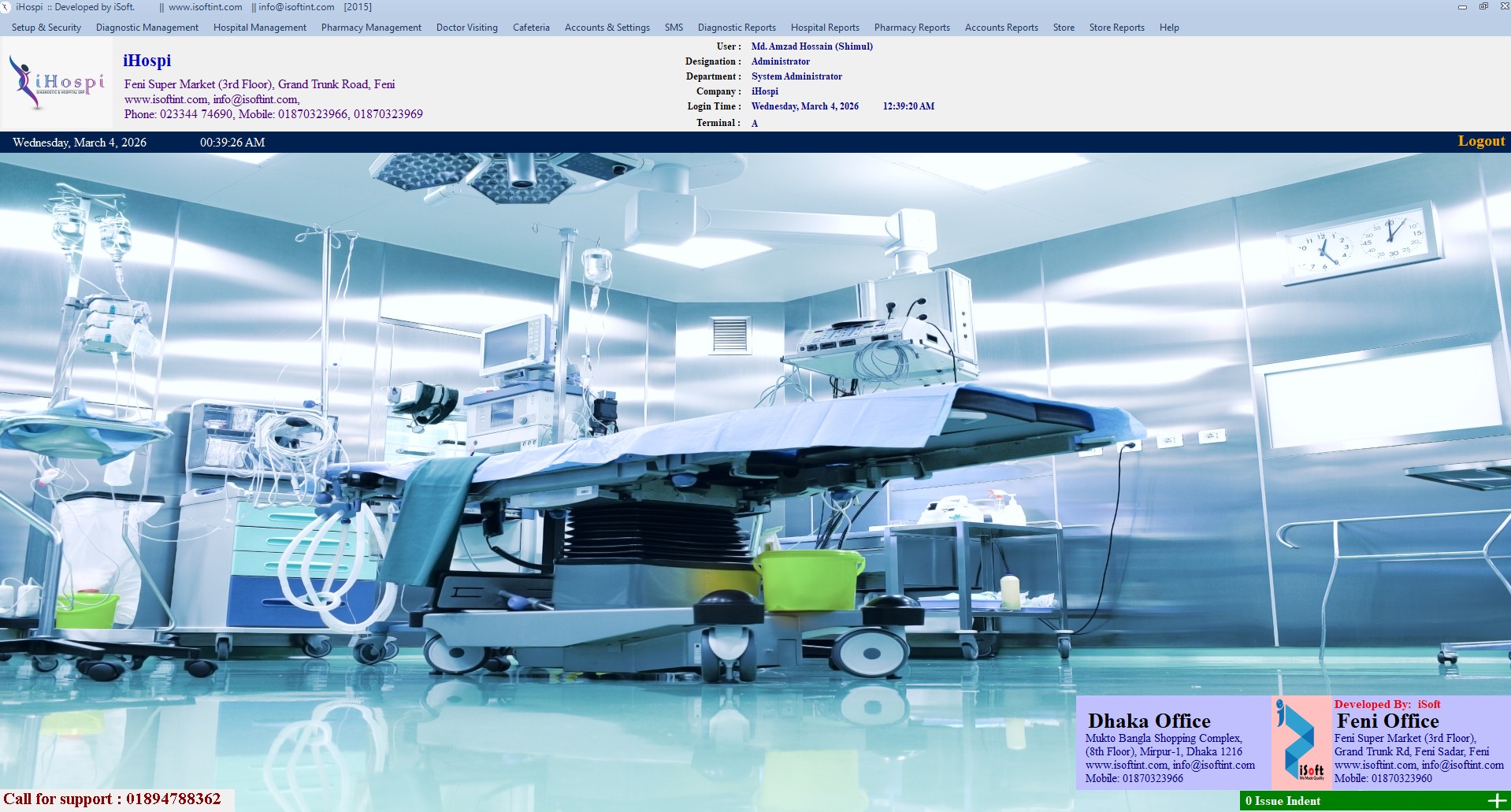The height and width of the screenshot is (812, 1511).
Task: Open the Hospital Reports menu
Action: (825, 28)
